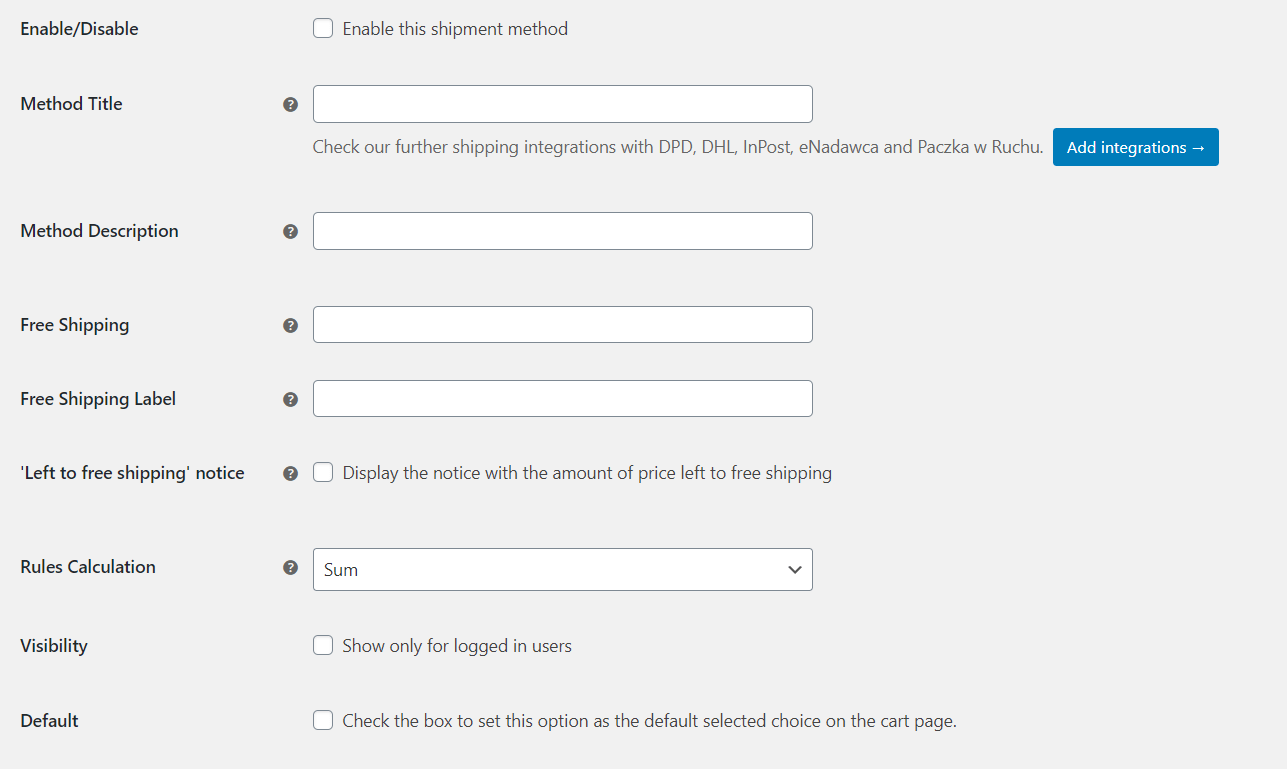Click into the Method Description field
The image size is (1287, 769).
point(563,231)
